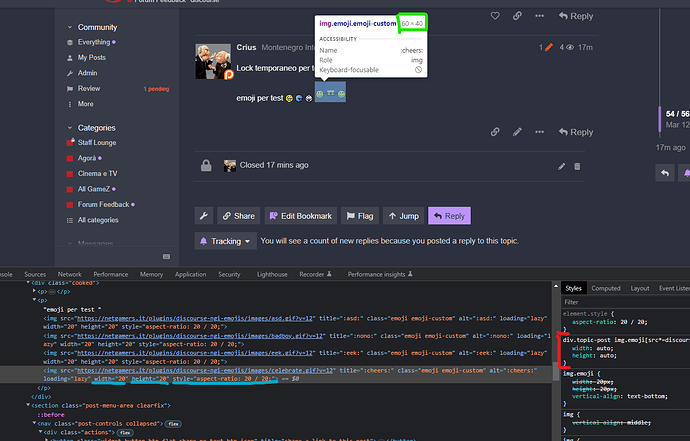Switch to DevTools Lighthouse tab
Screen dimensions: 690x441
tap(272, 274)
